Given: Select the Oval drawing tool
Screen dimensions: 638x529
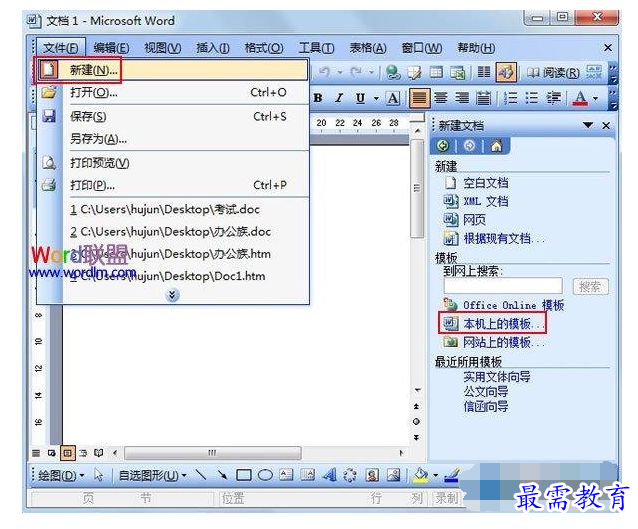Looking at the screenshot, I should tap(265, 475).
